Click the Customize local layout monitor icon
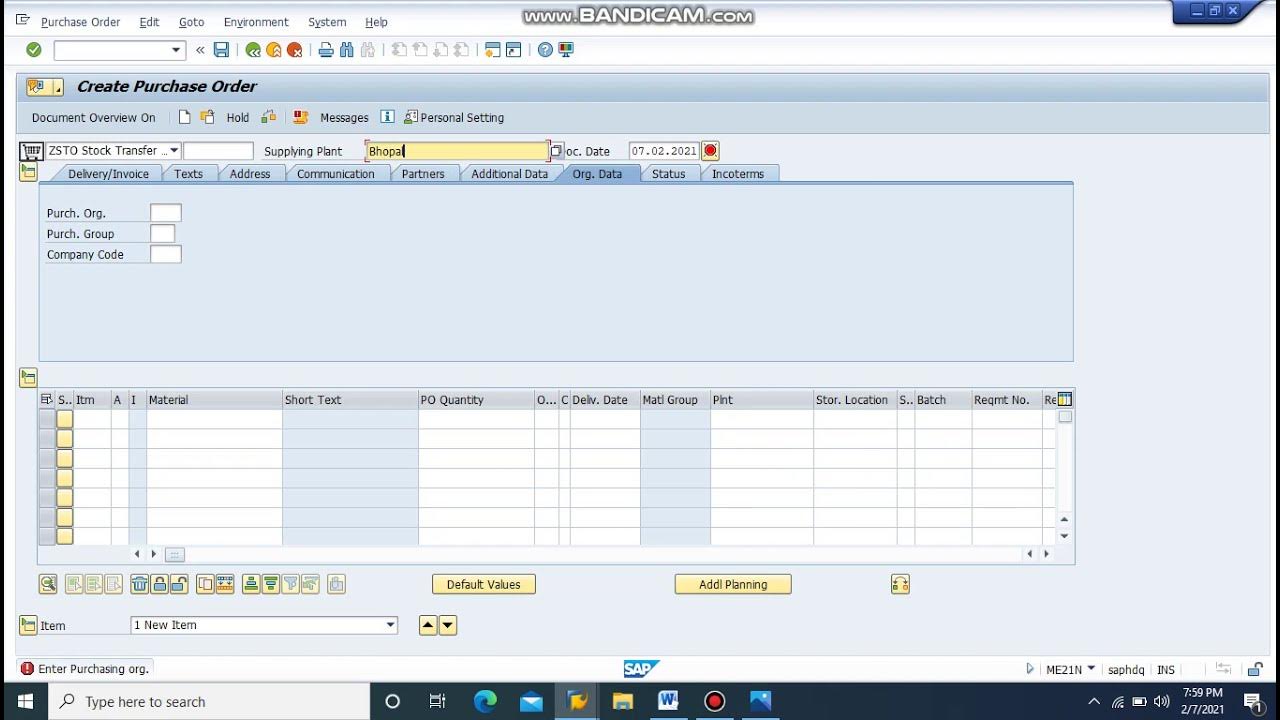The width and height of the screenshot is (1280, 720). tap(566, 50)
